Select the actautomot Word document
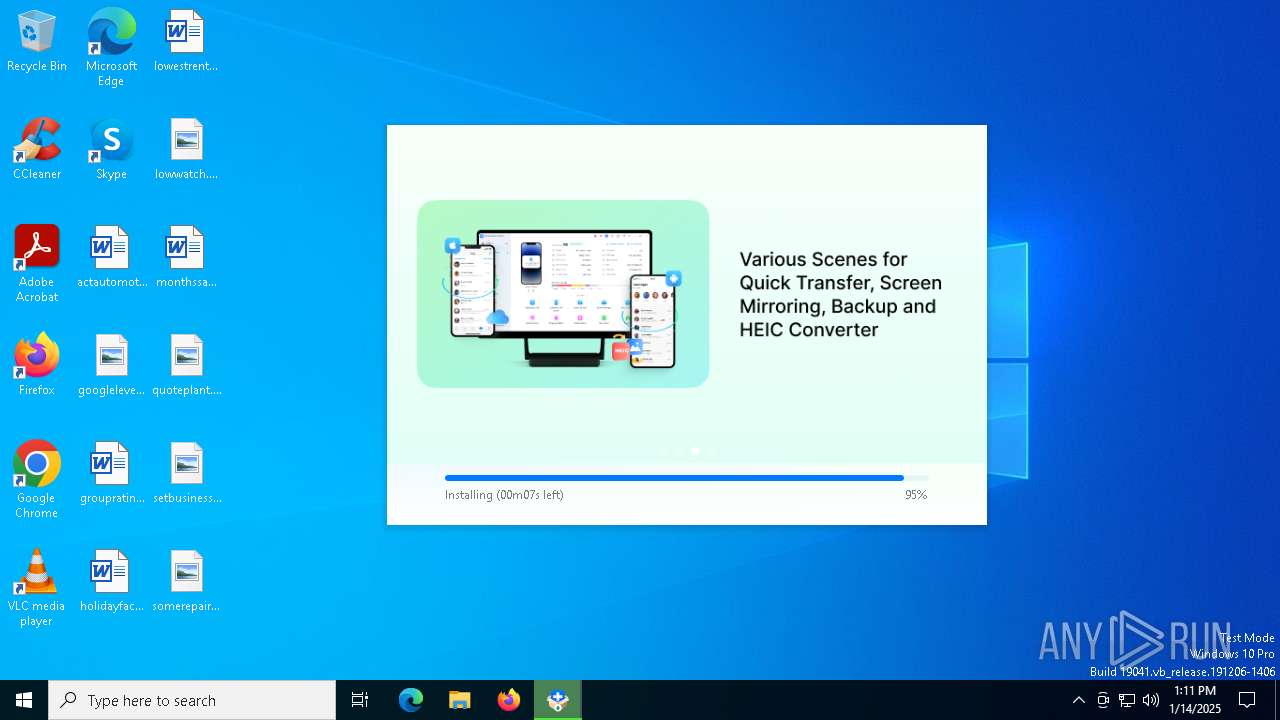 (111, 258)
